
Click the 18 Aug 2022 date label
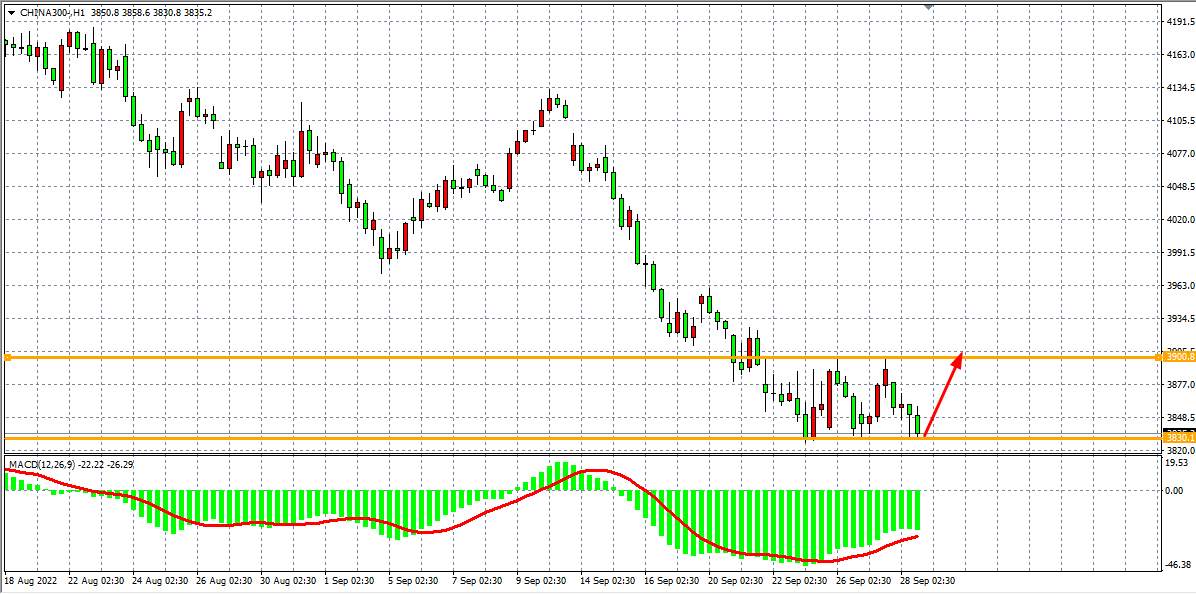pos(29,581)
